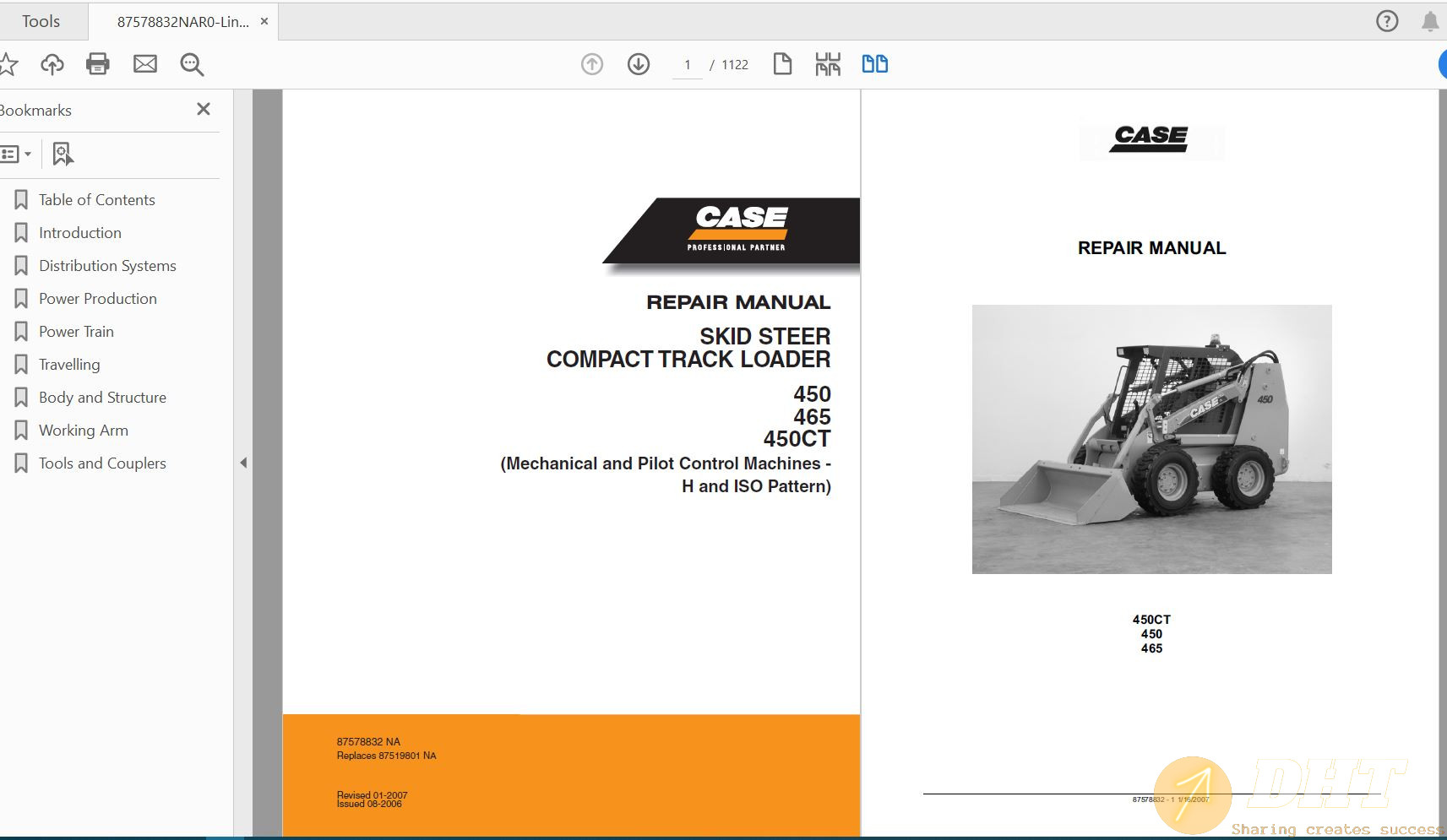The height and width of the screenshot is (840, 1447).
Task: Jump to the next page with down arrow
Action: pos(639,63)
